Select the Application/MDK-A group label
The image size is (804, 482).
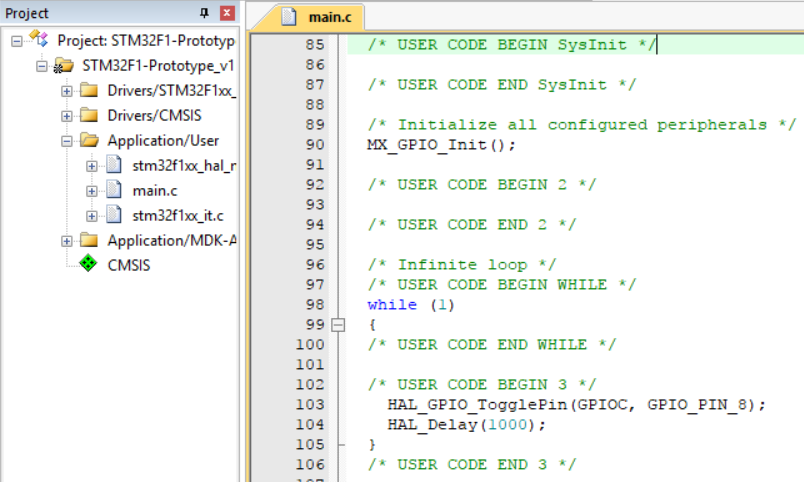(172, 240)
